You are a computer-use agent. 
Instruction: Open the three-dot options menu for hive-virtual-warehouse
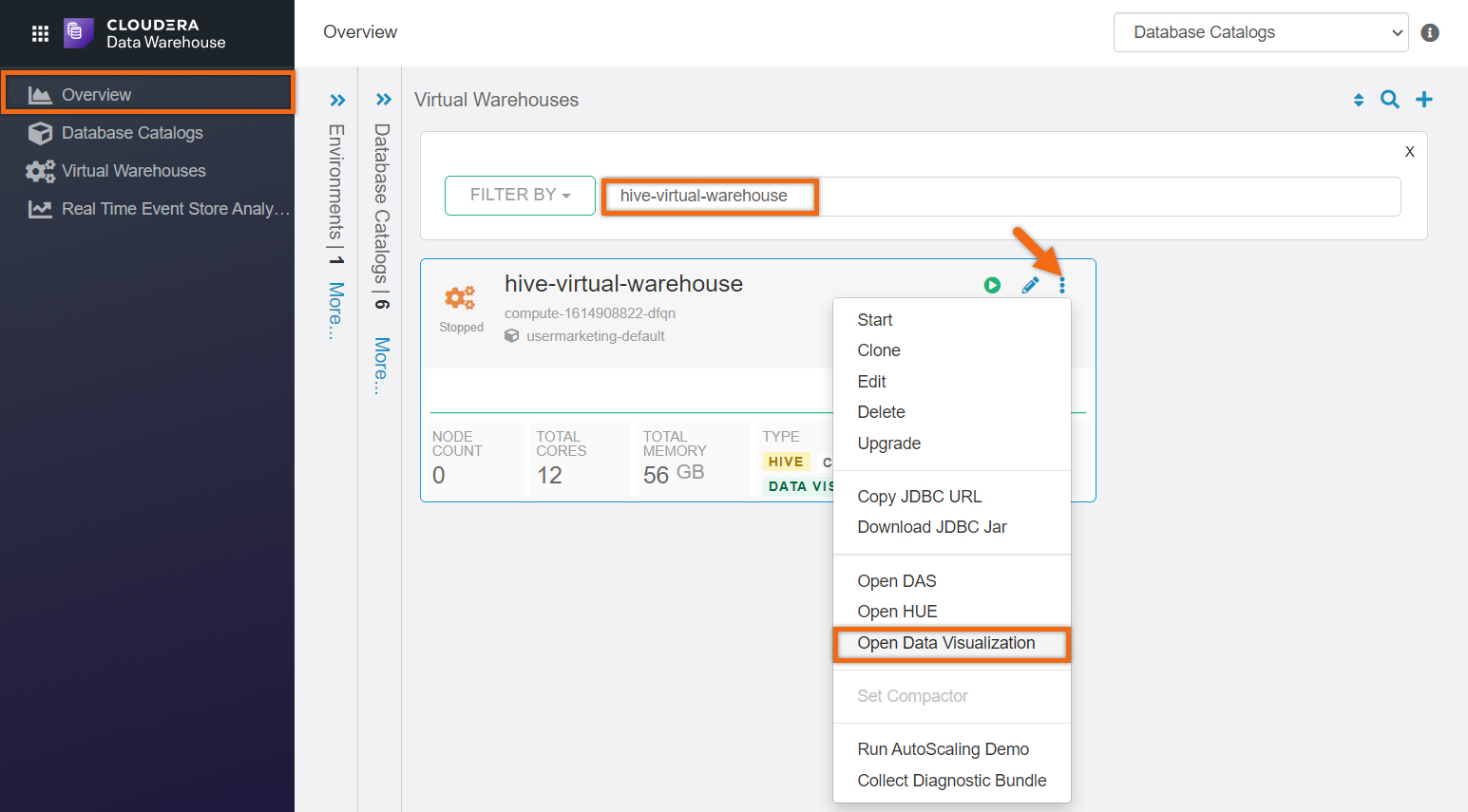1062,285
